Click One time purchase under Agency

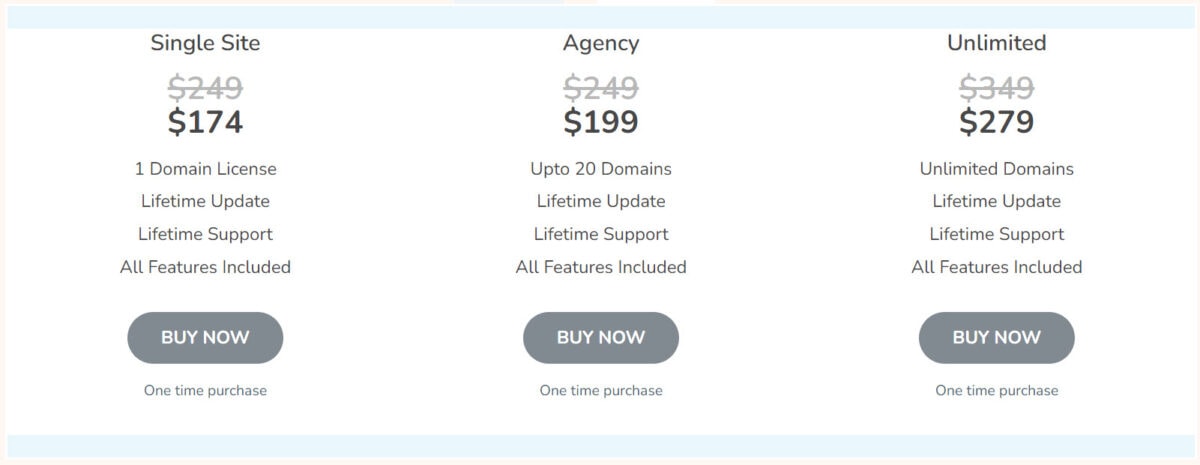click(601, 391)
